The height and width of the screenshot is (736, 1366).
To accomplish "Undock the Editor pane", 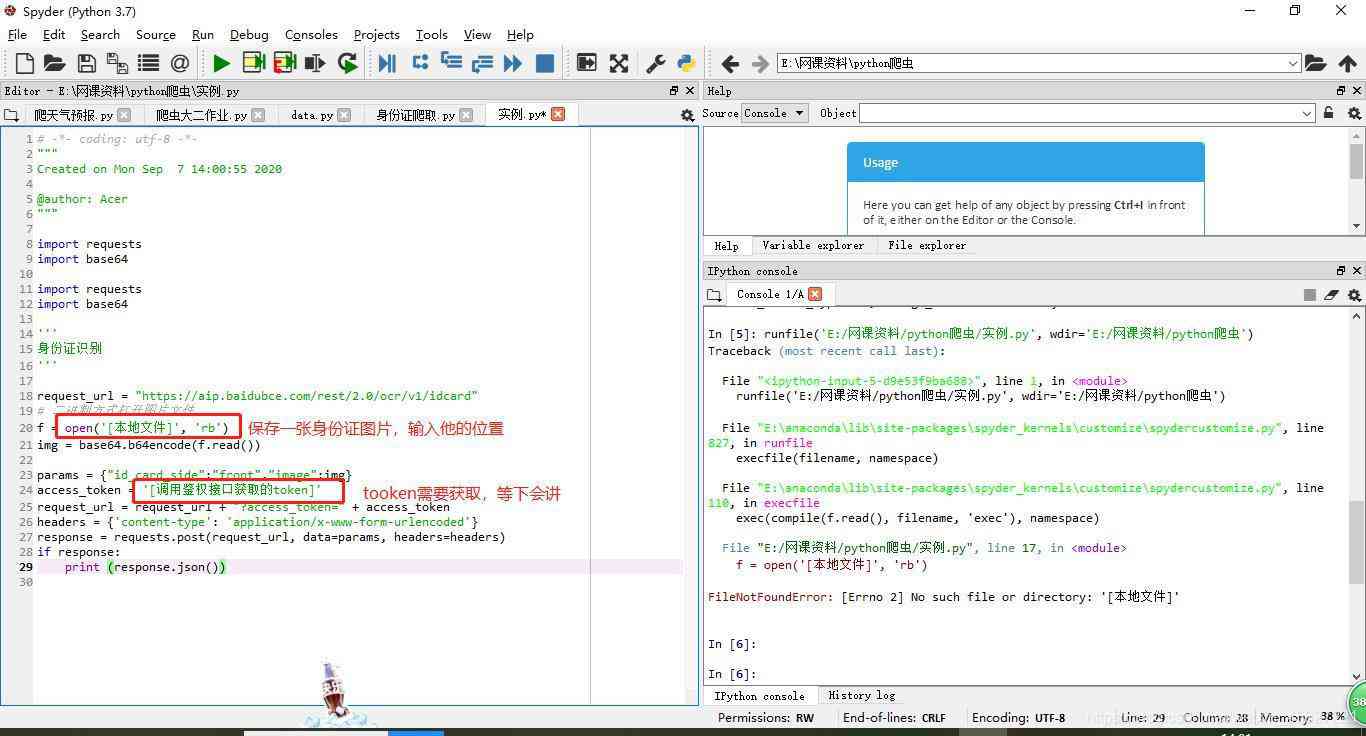I will pyautogui.click(x=674, y=90).
